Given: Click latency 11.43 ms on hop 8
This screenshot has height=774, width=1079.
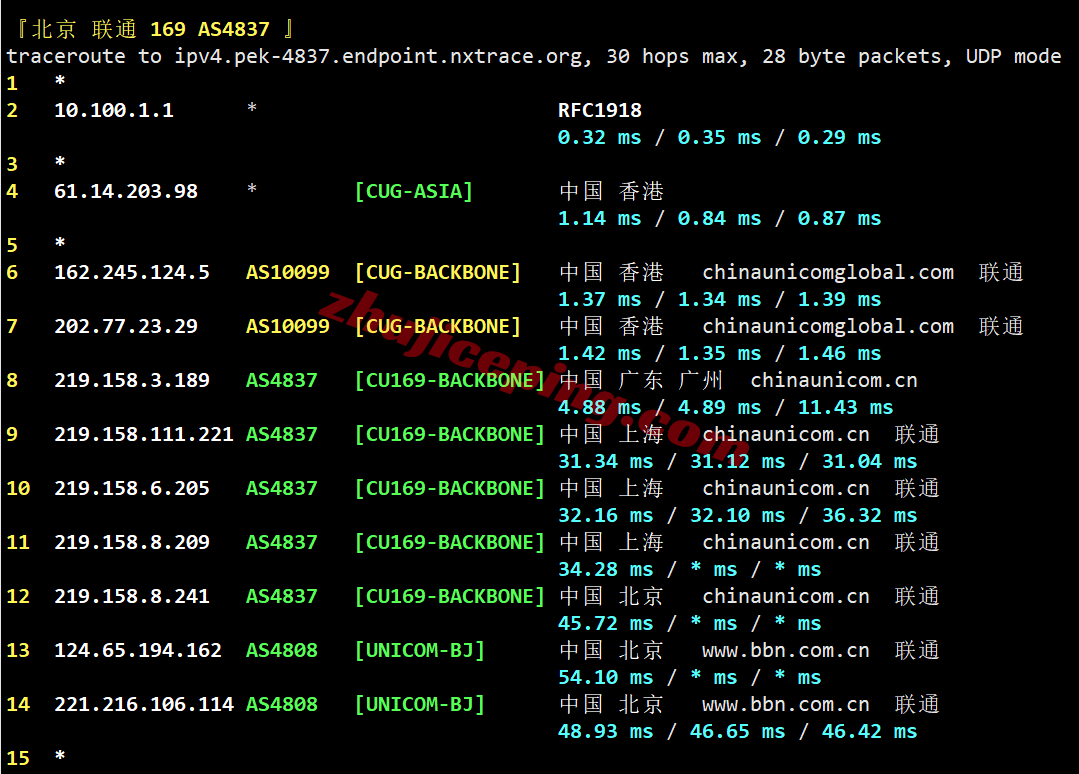Looking at the screenshot, I should point(846,407).
